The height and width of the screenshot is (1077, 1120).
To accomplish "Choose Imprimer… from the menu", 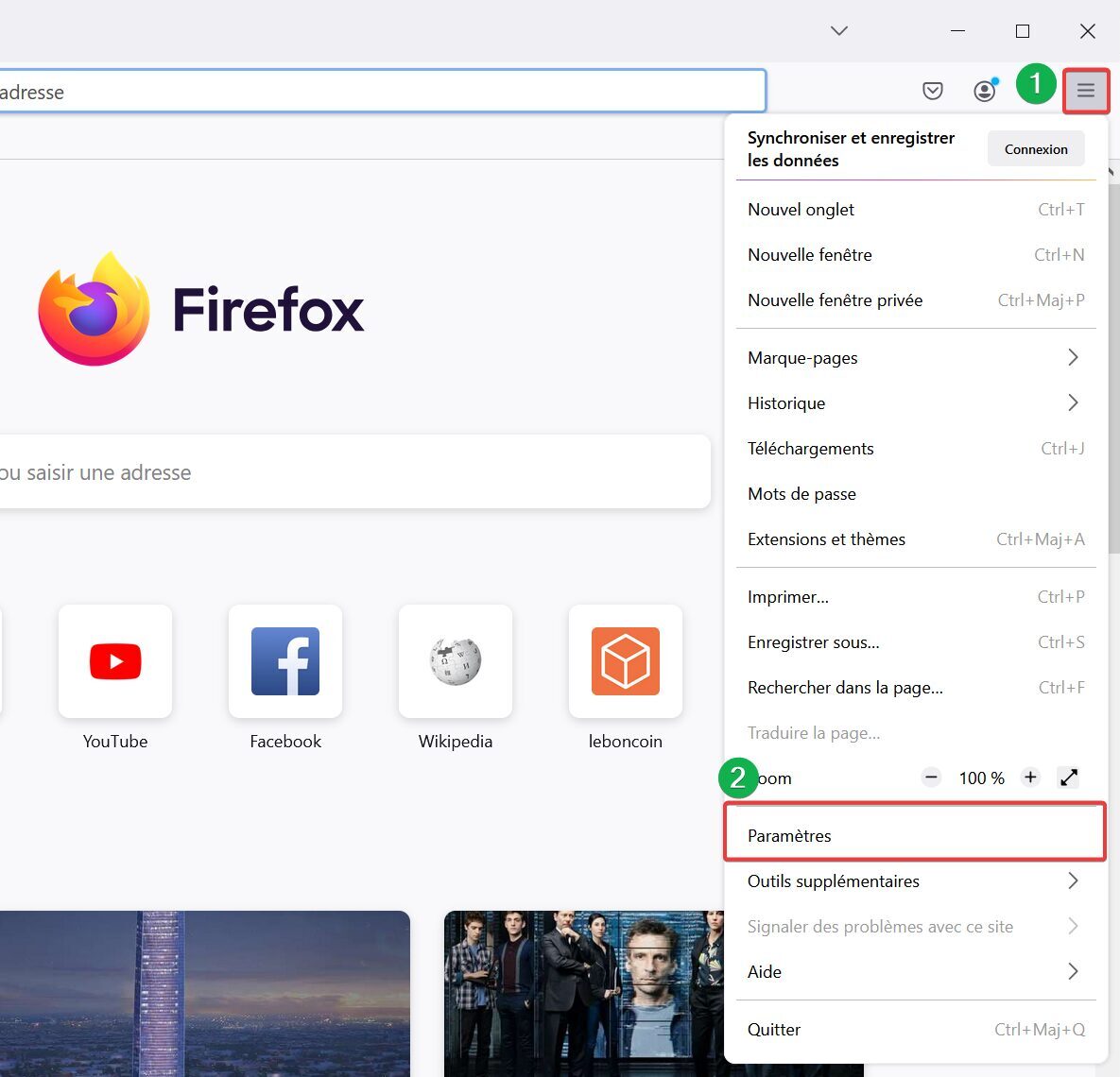I will 916,596.
